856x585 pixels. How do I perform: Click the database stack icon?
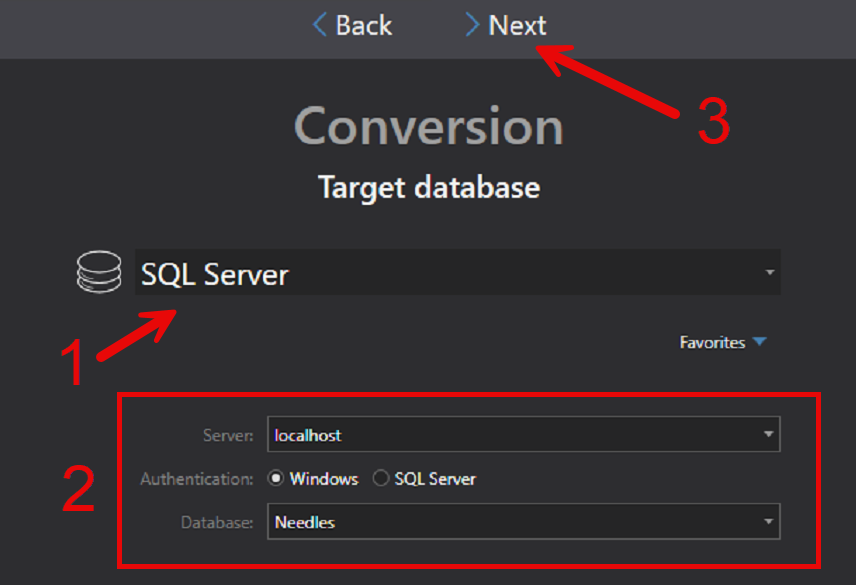pyautogui.click(x=99, y=272)
